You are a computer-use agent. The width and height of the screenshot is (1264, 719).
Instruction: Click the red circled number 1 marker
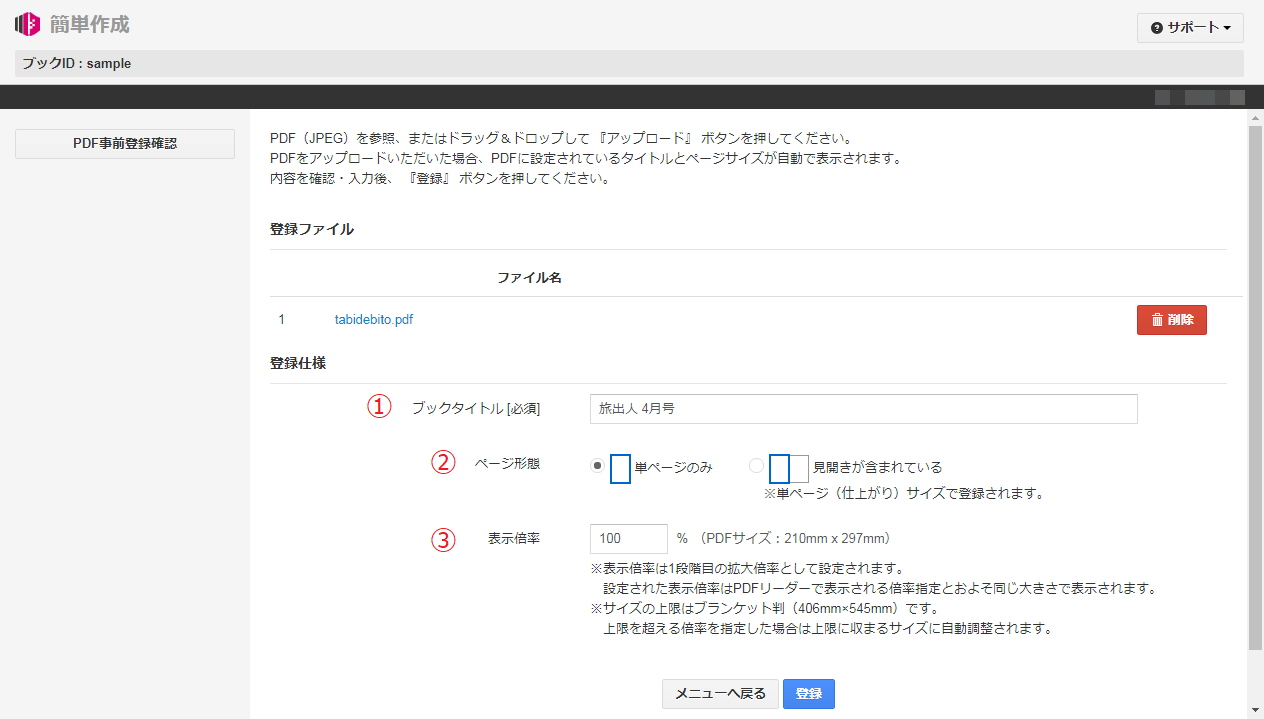tap(379, 407)
